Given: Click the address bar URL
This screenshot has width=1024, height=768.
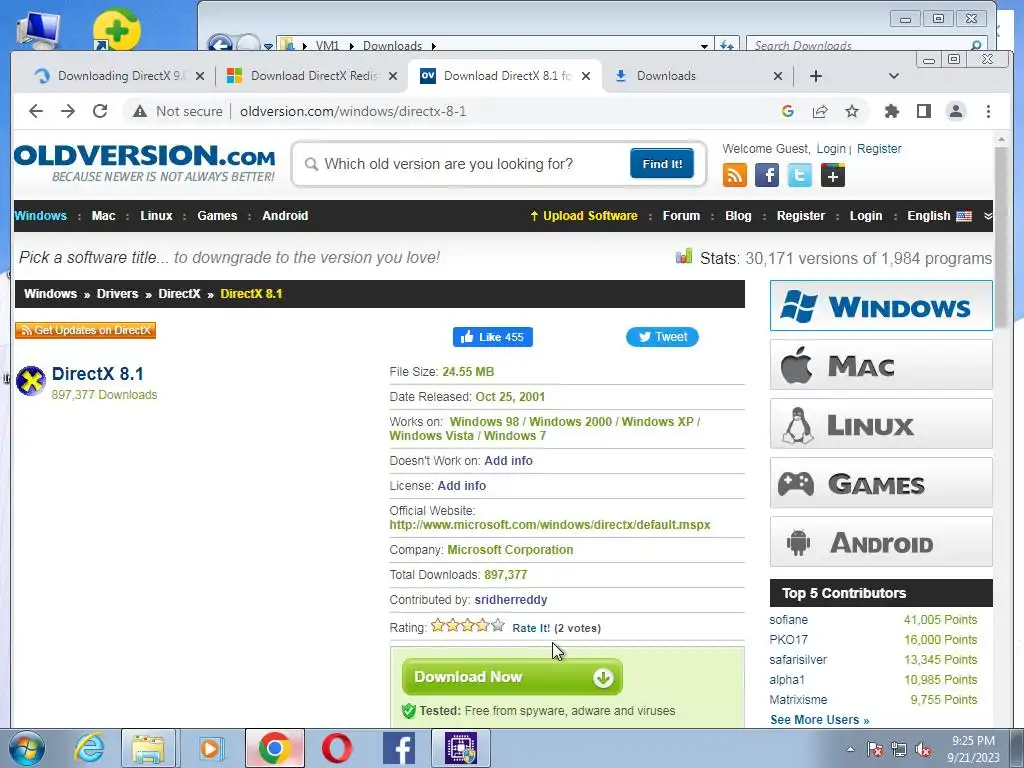Looking at the screenshot, I should coord(353,112).
